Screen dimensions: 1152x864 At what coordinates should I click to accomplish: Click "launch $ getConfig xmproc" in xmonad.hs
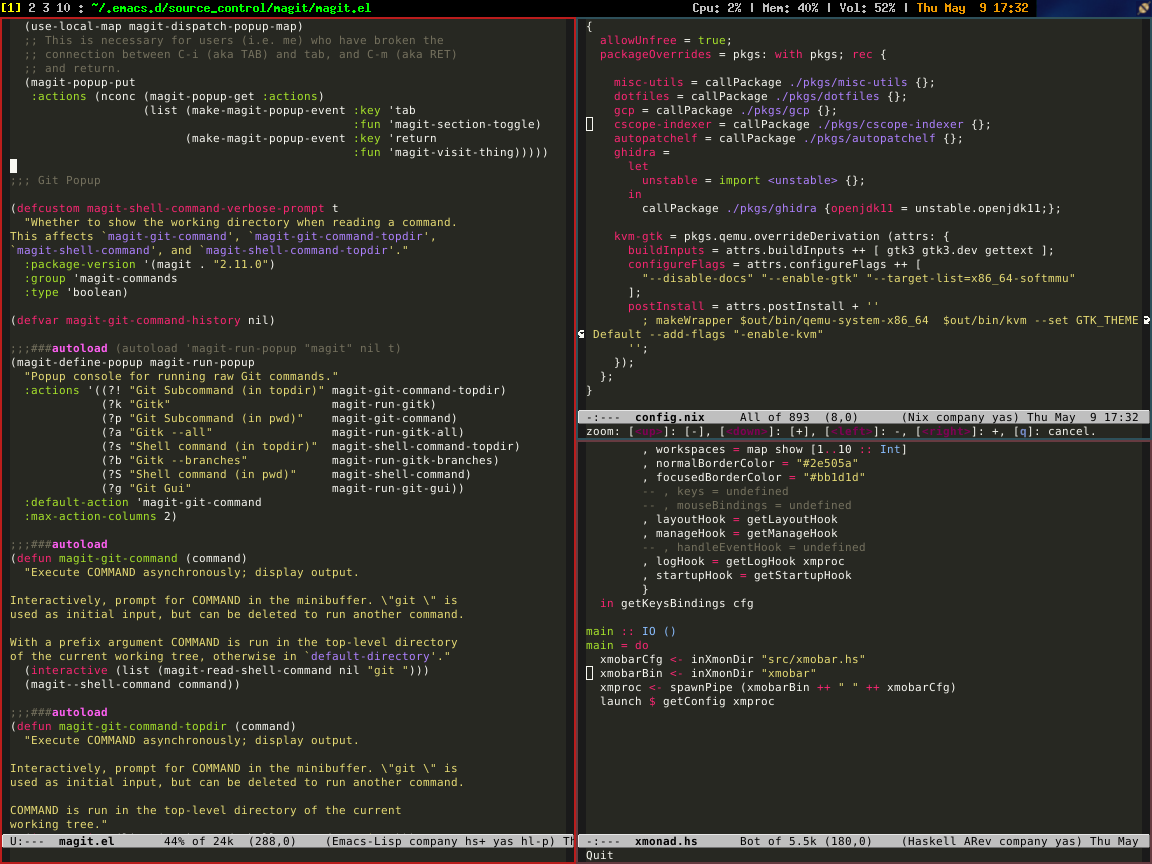click(x=687, y=702)
